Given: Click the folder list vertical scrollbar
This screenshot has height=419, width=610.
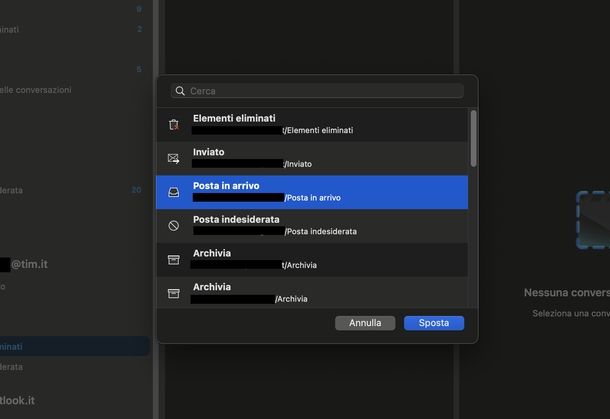Looking at the screenshot, I should pyautogui.click(x=473, y=138).
